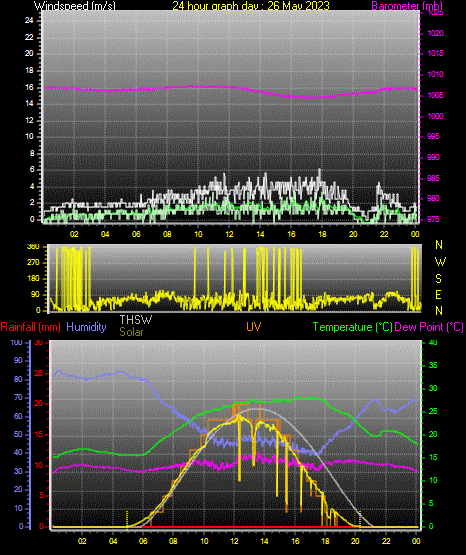Click the 1020 barometer scale value
This screenshot has width=466, height=555.
click(435, 33)
